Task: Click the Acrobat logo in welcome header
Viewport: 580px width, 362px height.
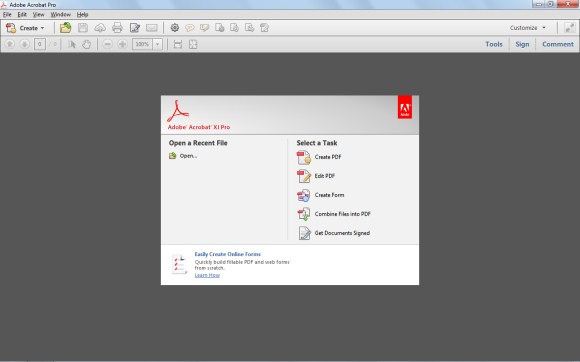Action: point(178,111)
